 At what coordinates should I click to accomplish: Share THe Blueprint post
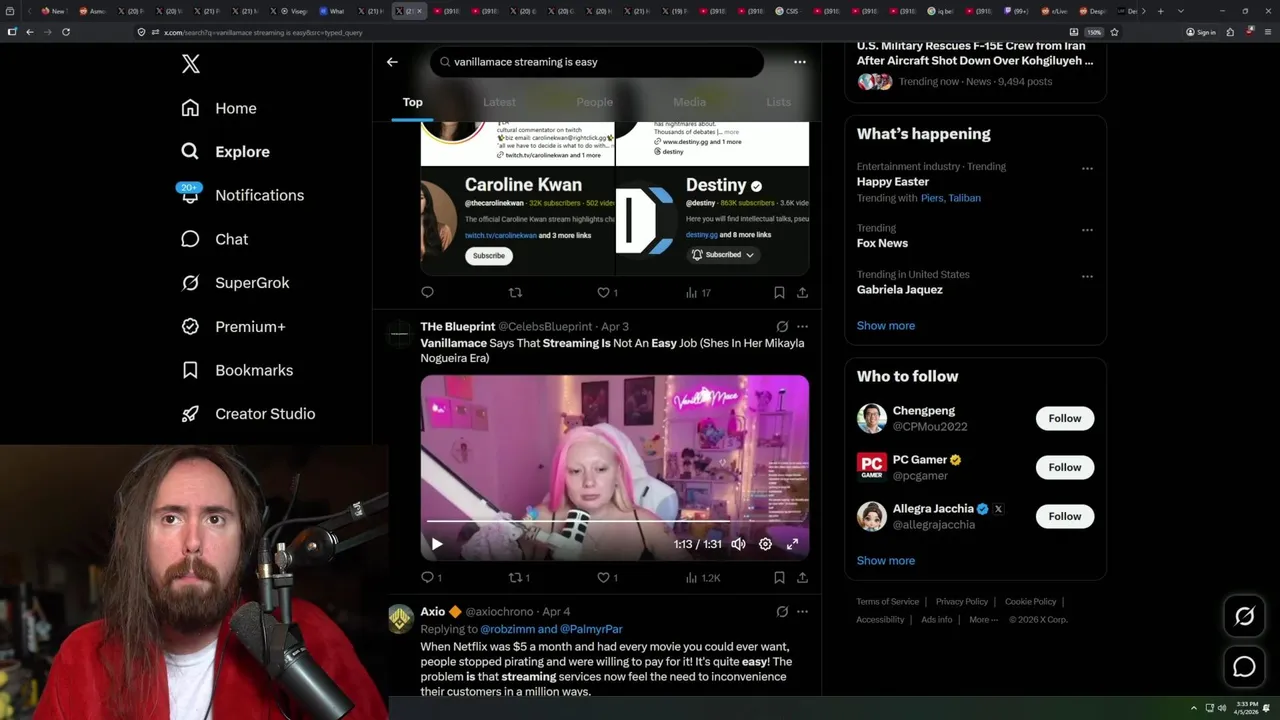tap(802, 578)
